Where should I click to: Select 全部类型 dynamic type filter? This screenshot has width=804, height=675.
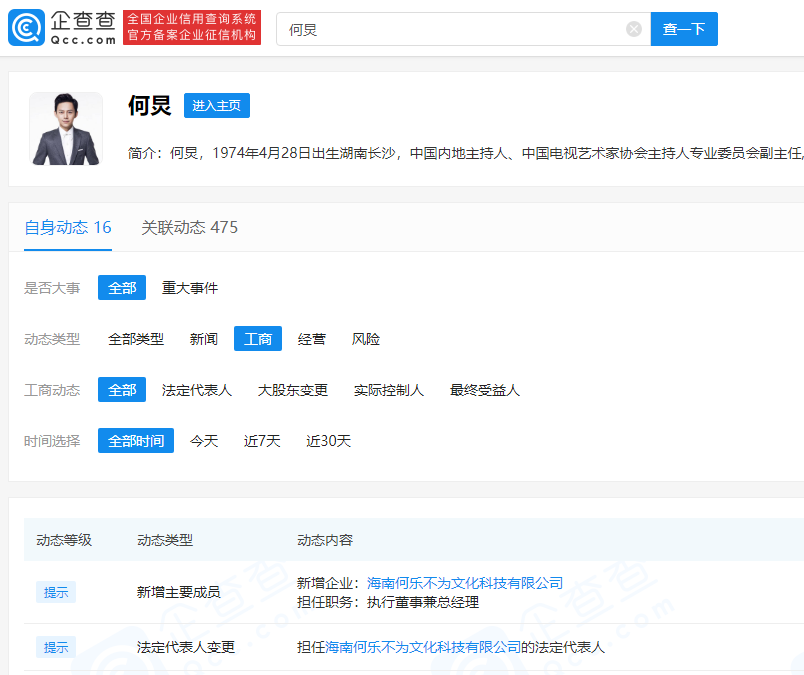(136, 339)
